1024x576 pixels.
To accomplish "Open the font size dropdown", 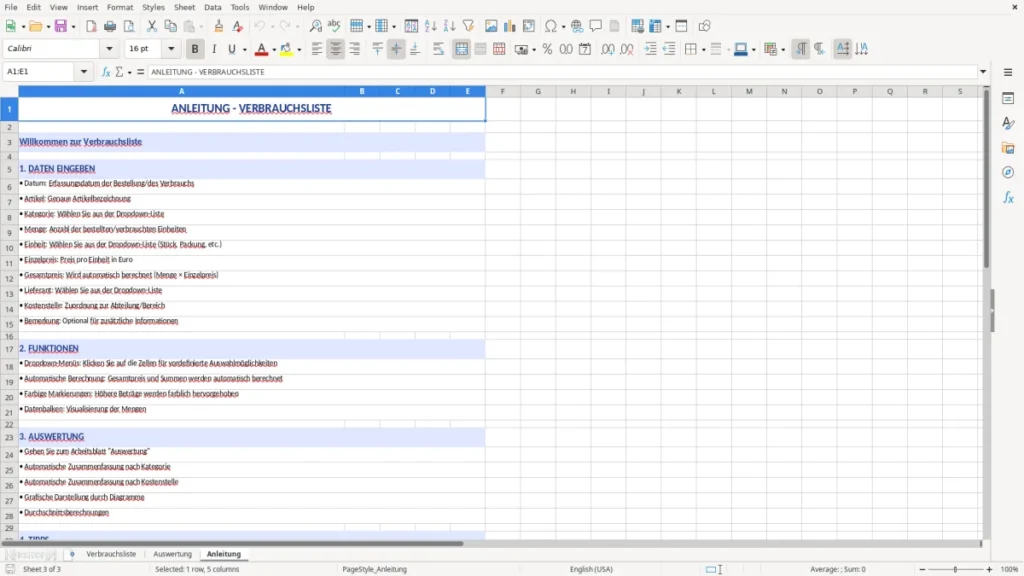I will [x=171, y=49].
